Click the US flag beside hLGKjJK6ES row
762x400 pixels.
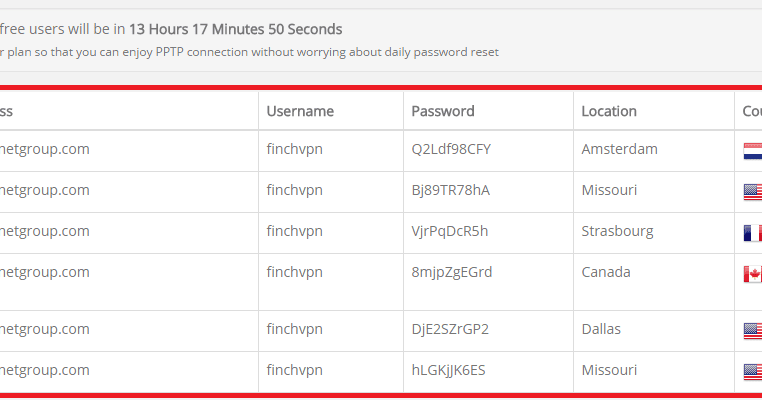(x=753, y=372)
